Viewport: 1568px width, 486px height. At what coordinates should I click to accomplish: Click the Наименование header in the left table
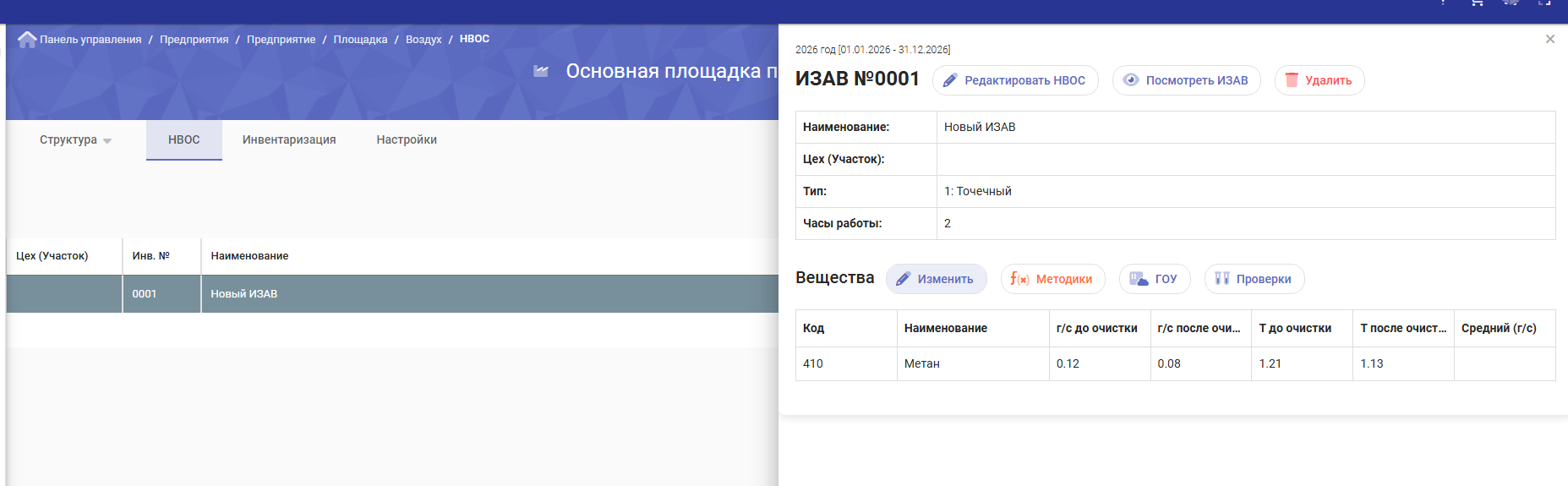click(490, 256)
